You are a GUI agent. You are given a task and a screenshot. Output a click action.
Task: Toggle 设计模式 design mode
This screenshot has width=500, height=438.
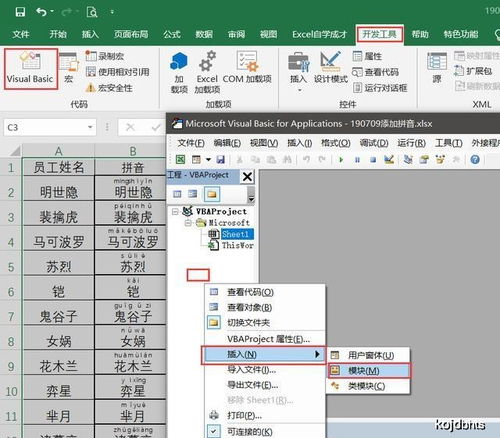pyautogui.click(x=331, y=68)
